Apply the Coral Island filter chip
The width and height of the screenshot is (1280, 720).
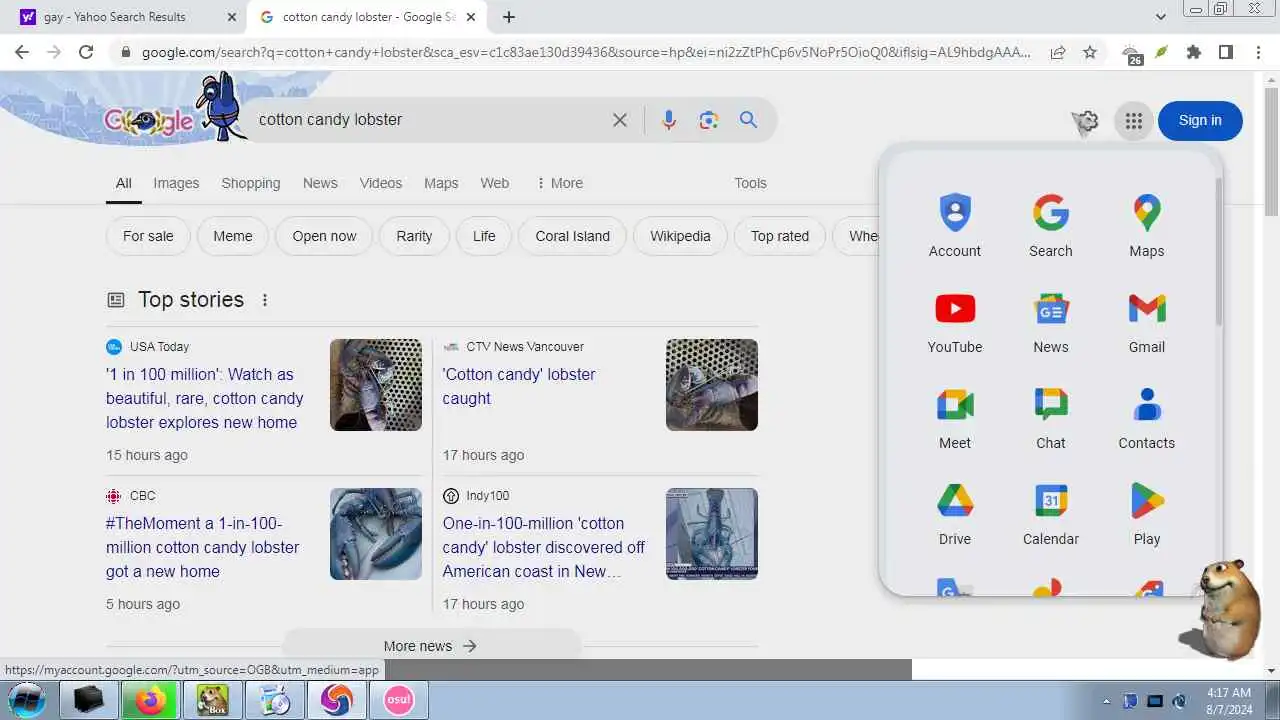572,236
